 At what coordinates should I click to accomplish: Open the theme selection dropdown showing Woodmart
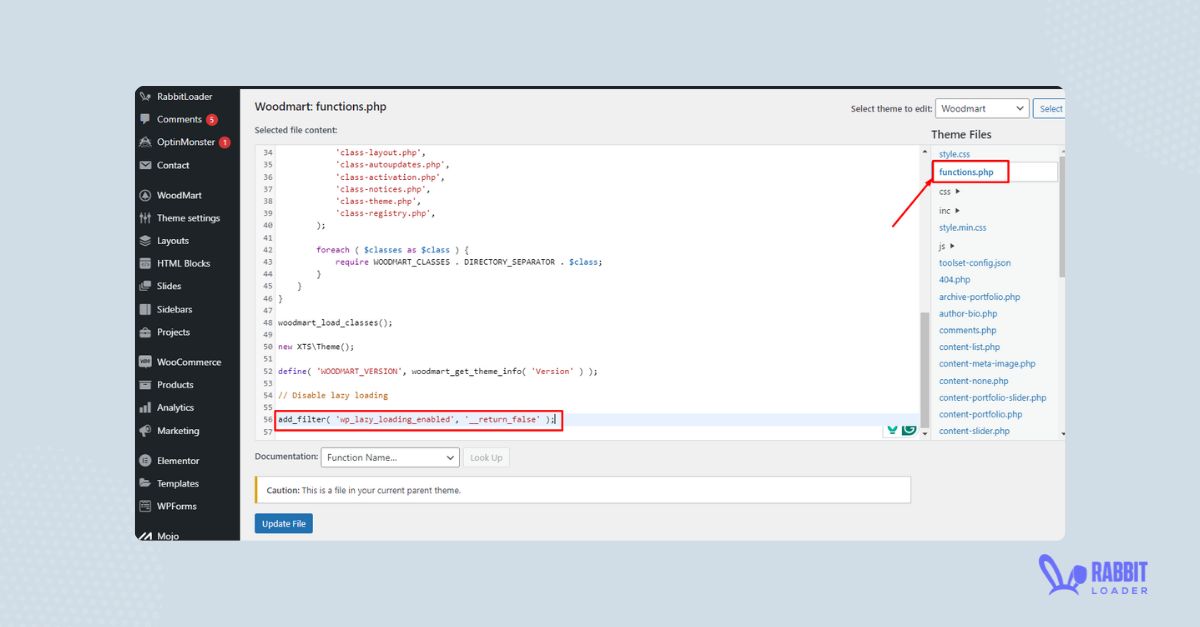point(981,108)
